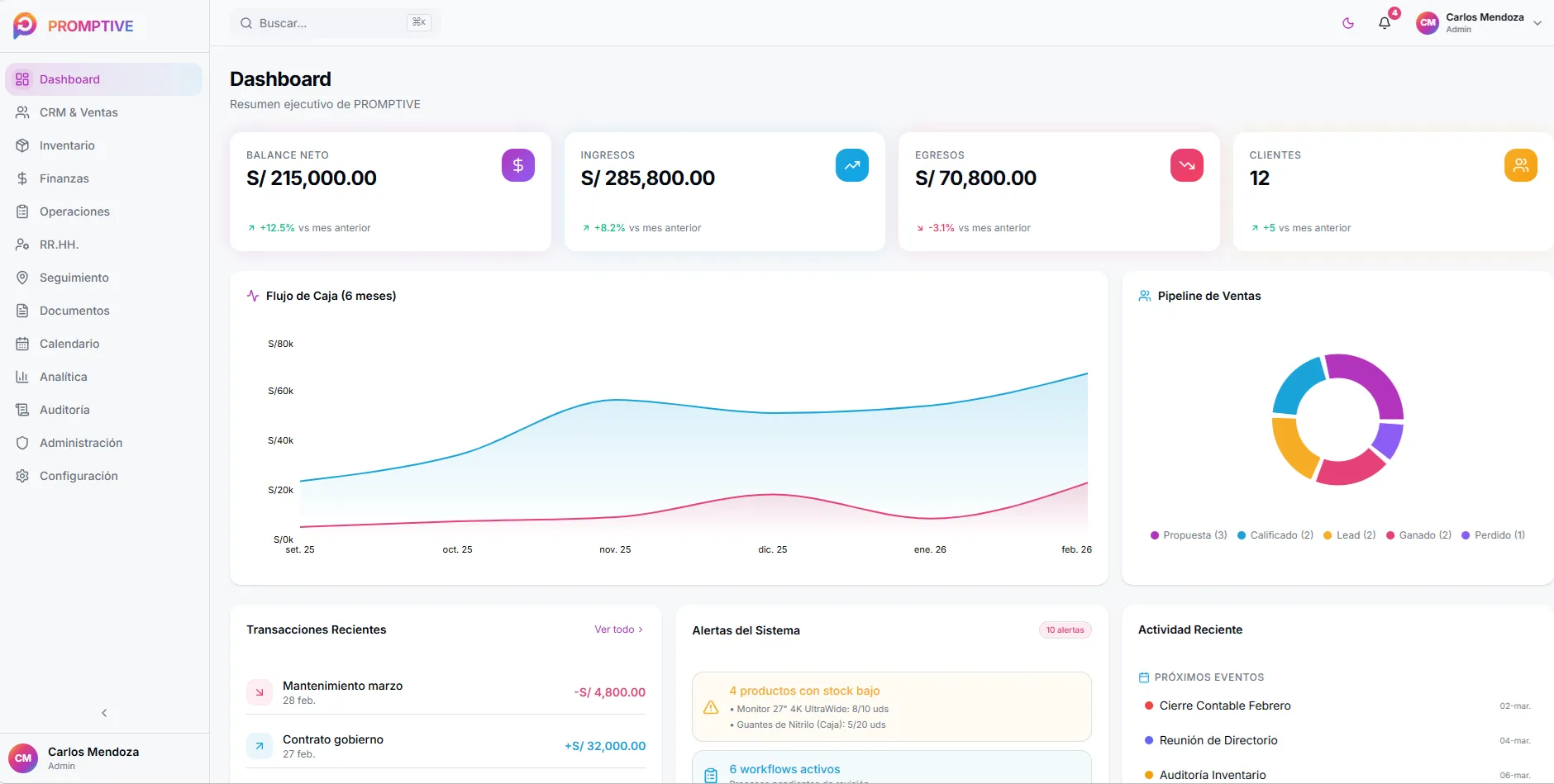
Task: Expand the 10 alertas badge details
Action: click(1065, 630)
